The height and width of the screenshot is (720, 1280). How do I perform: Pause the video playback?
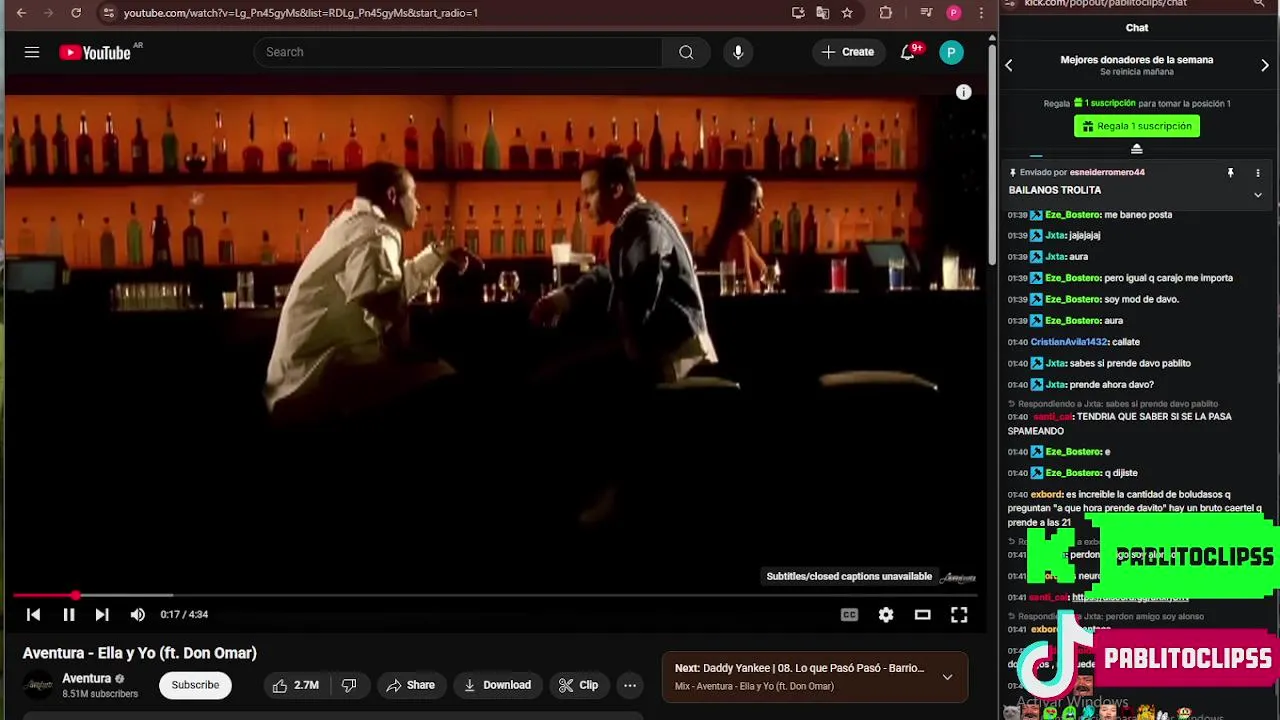69,615
